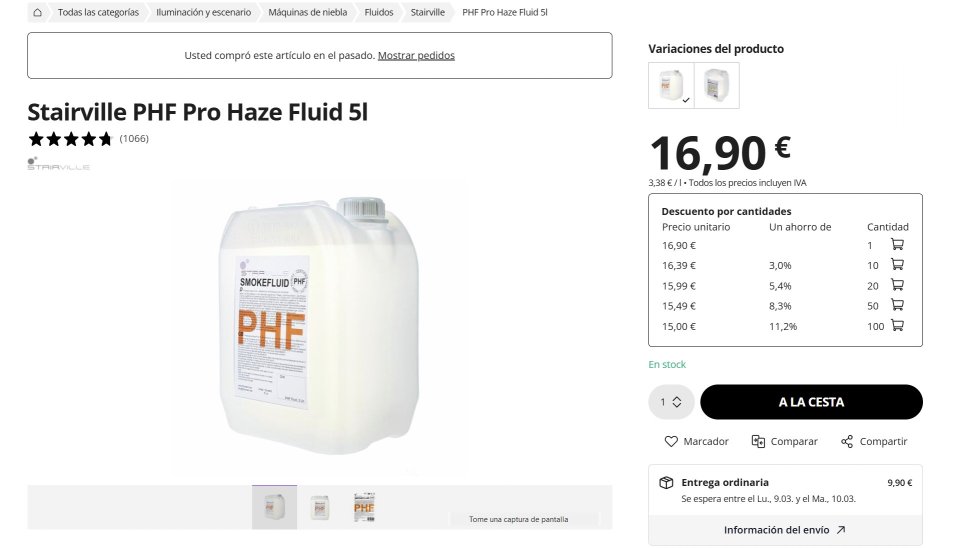Add 10 units via cart icon

(x=897, y=265)
